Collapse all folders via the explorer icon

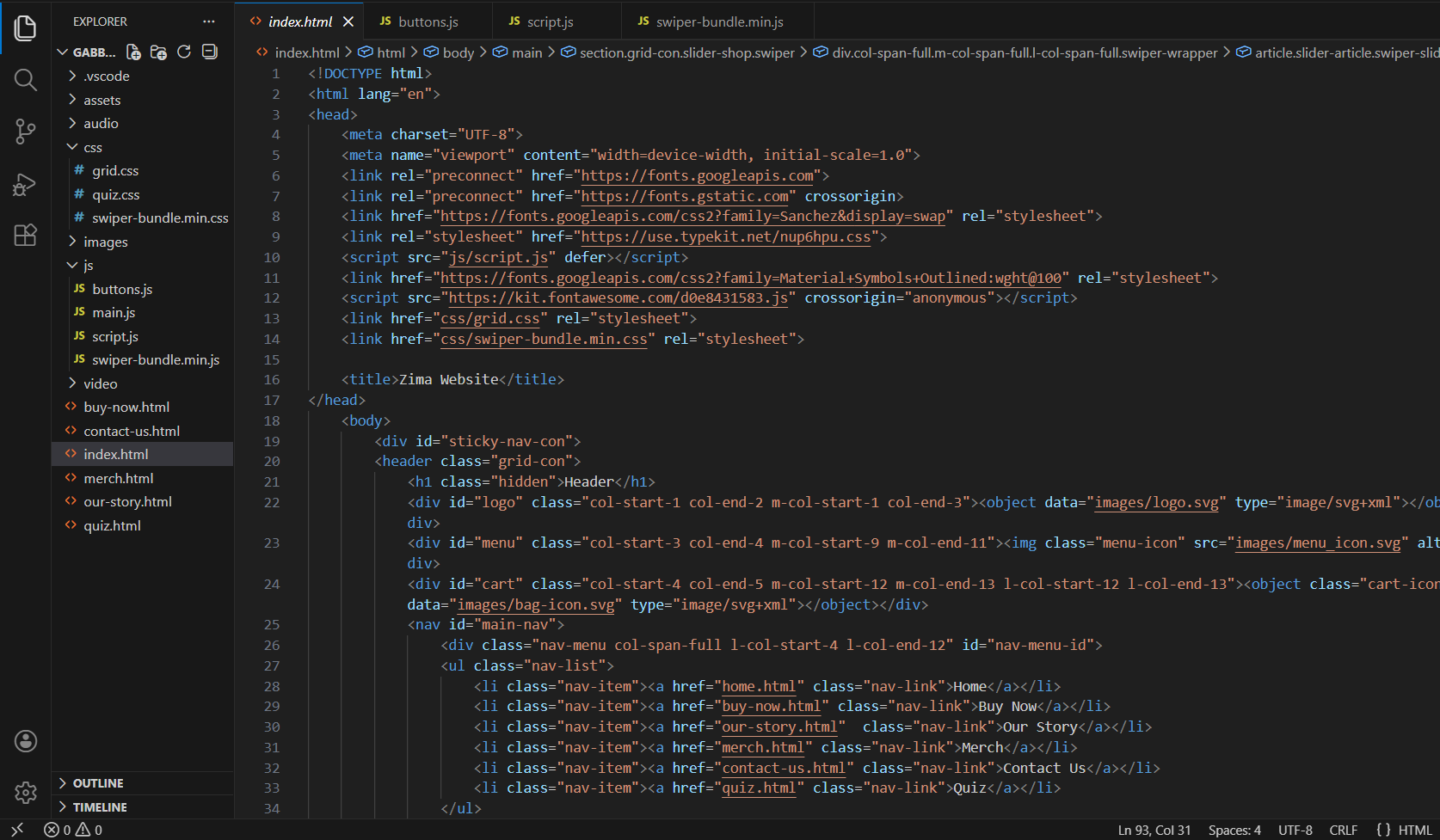tap(208, 52)
